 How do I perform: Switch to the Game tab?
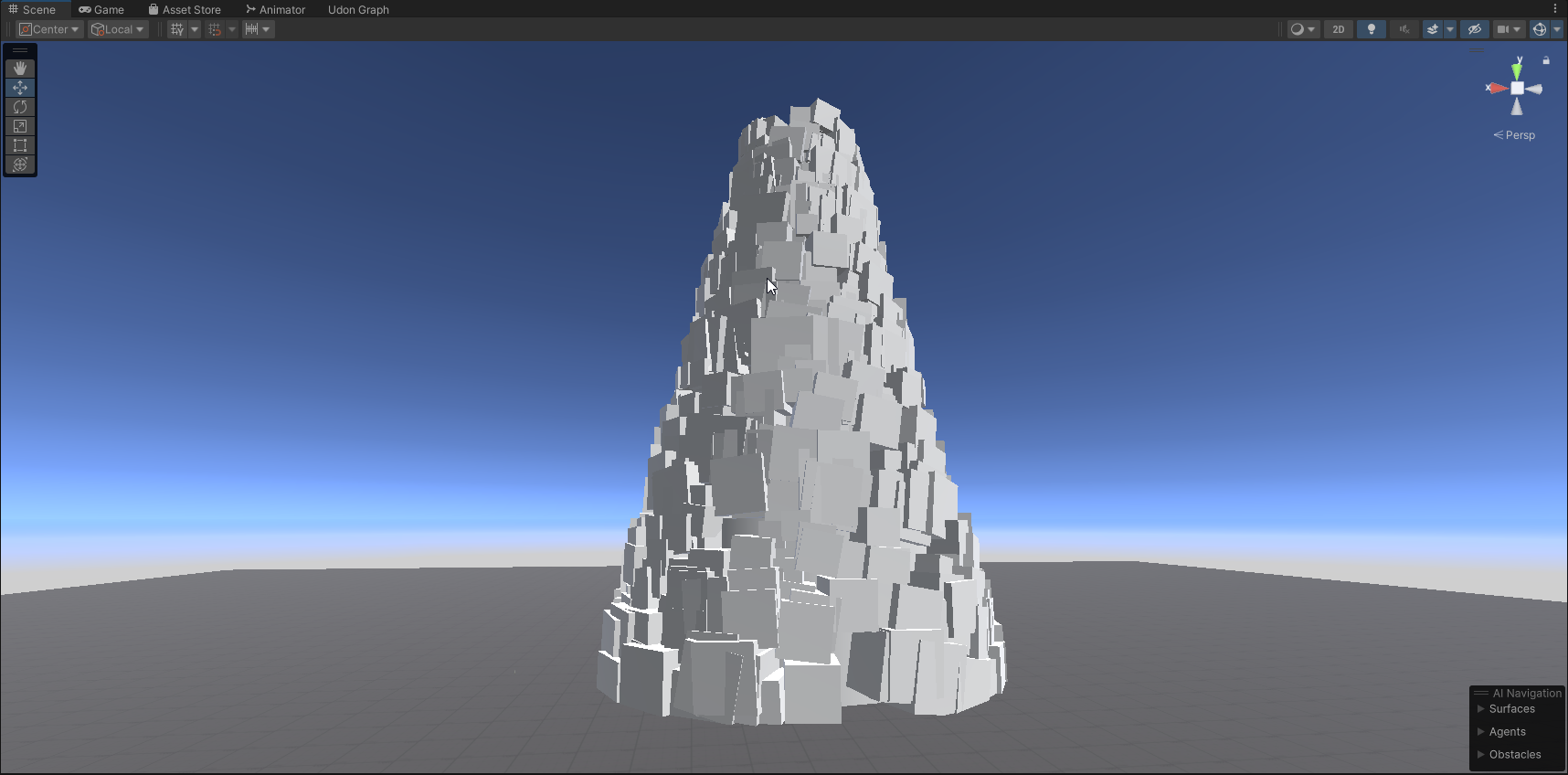[x=101, y=9]
